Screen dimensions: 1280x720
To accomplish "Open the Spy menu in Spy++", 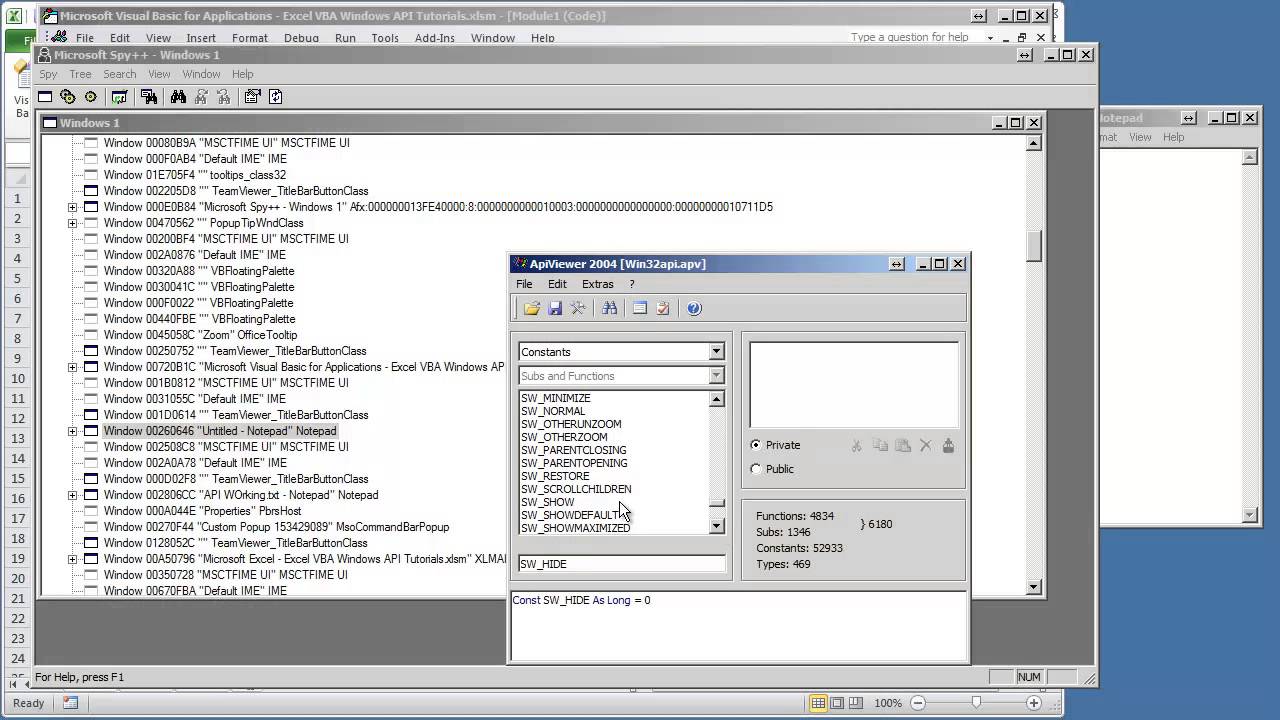I will pos(48,74).
